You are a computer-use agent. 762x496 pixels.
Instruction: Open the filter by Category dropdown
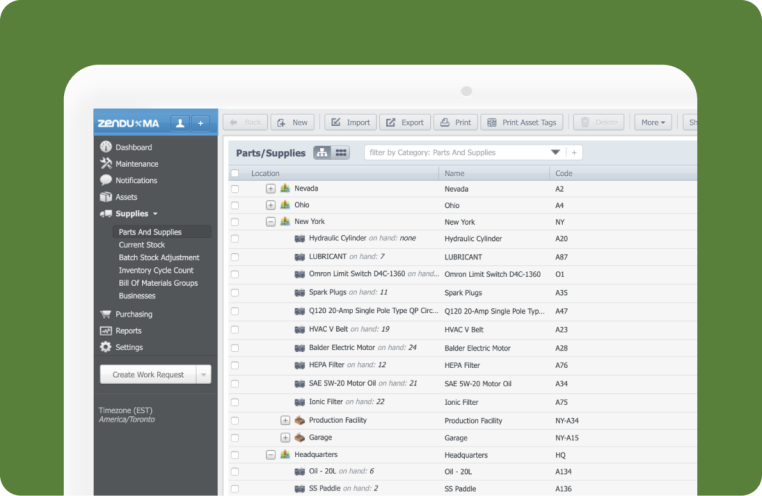coord(555,153)
